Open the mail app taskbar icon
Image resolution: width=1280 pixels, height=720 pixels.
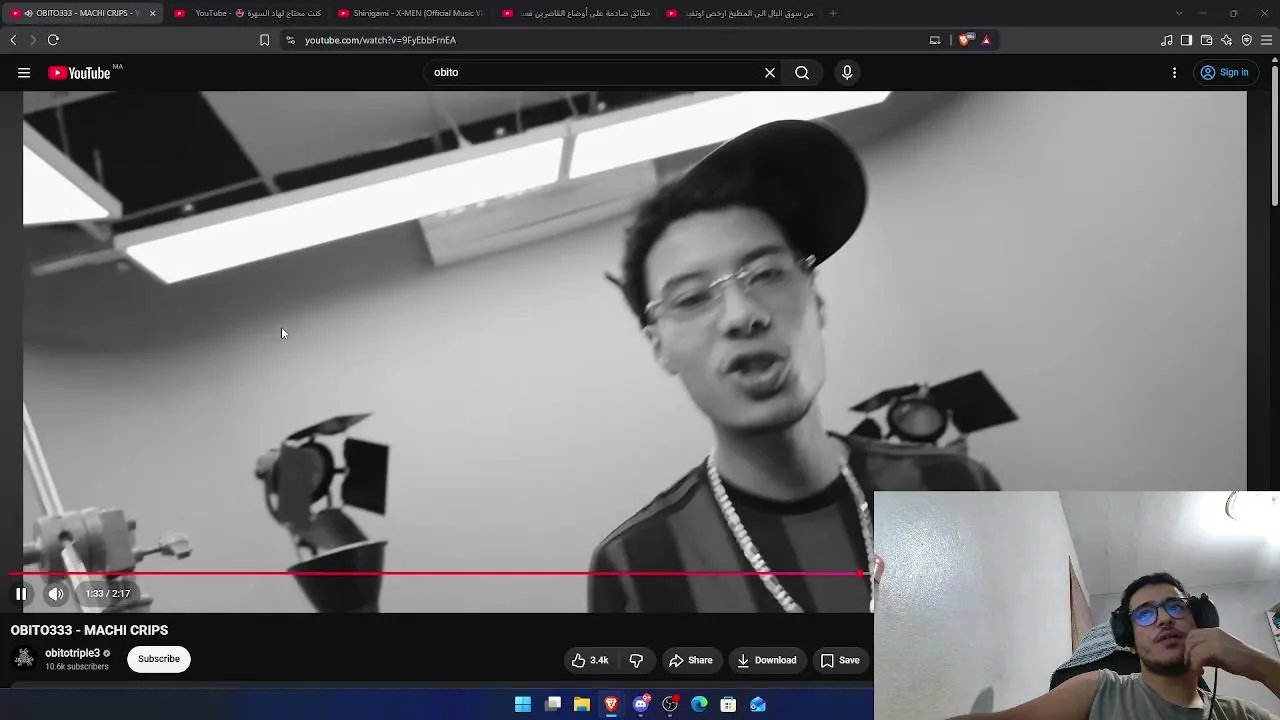758,705
